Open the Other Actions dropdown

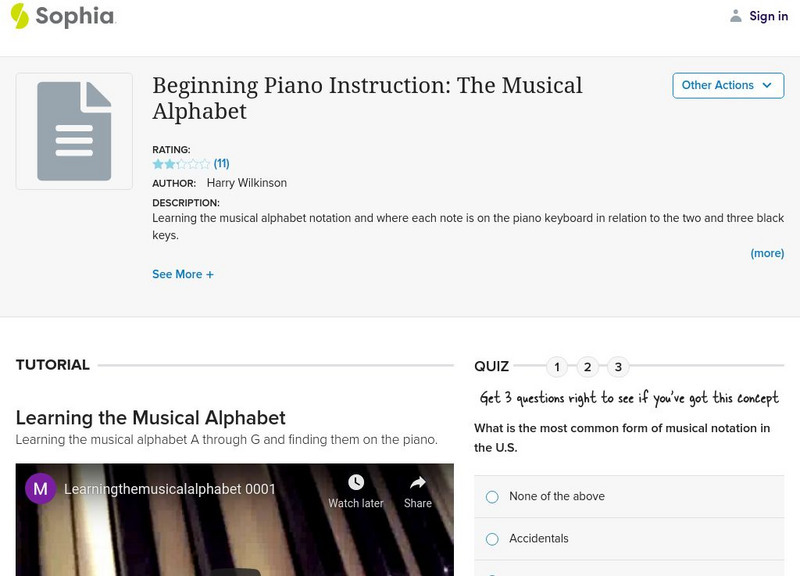point(728,85)
